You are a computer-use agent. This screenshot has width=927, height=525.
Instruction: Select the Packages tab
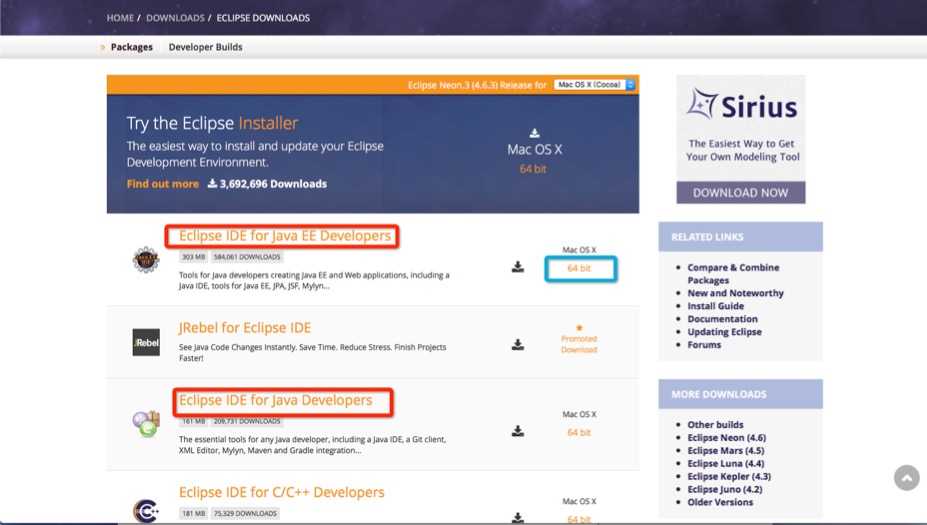coord(132,47)
